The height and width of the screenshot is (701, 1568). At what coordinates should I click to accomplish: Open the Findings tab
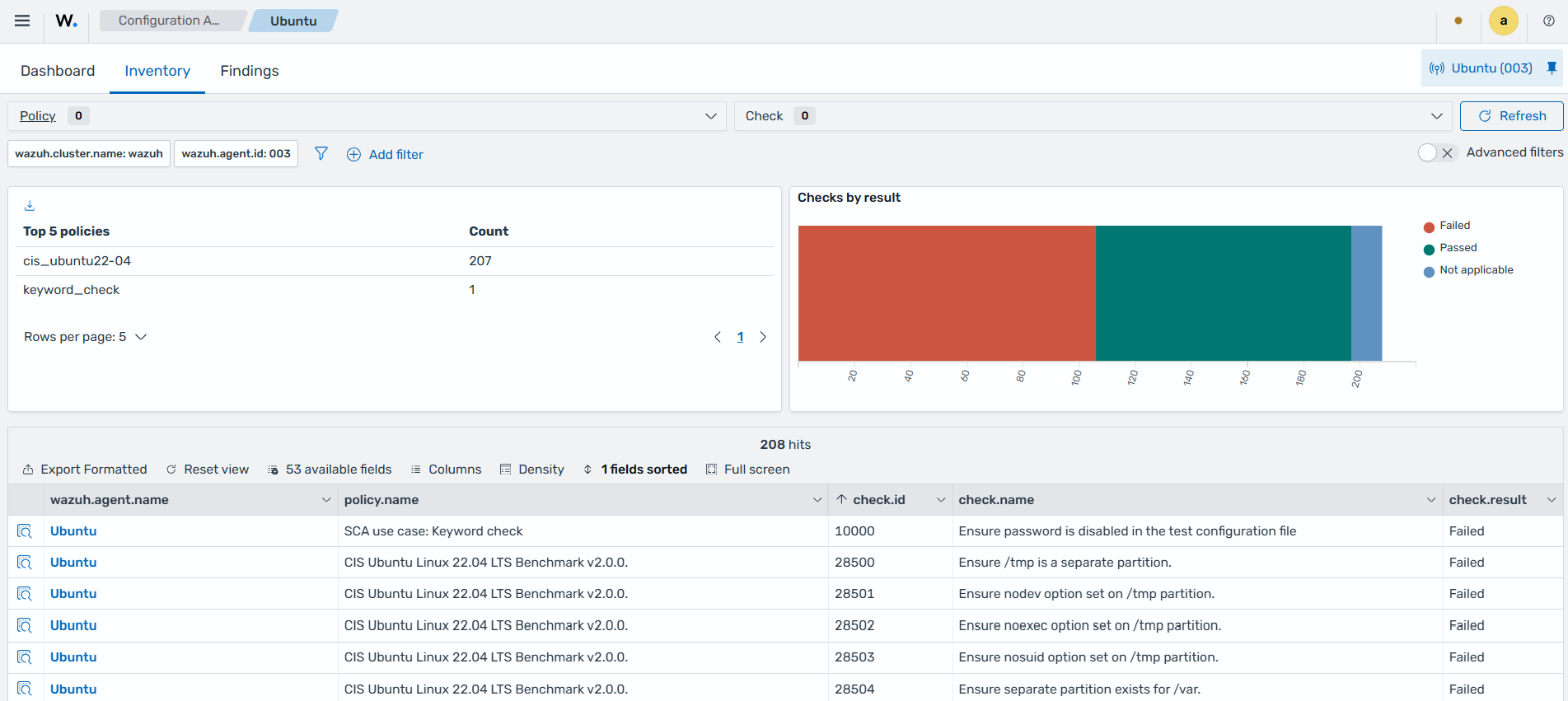click(250, 71)
